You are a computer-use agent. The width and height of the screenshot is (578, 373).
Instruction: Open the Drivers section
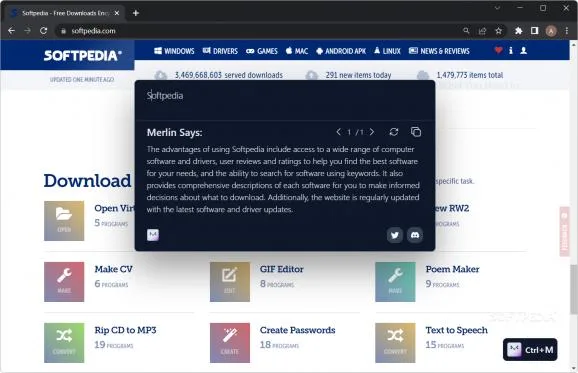pyautogui.click(x=220, y=51)
